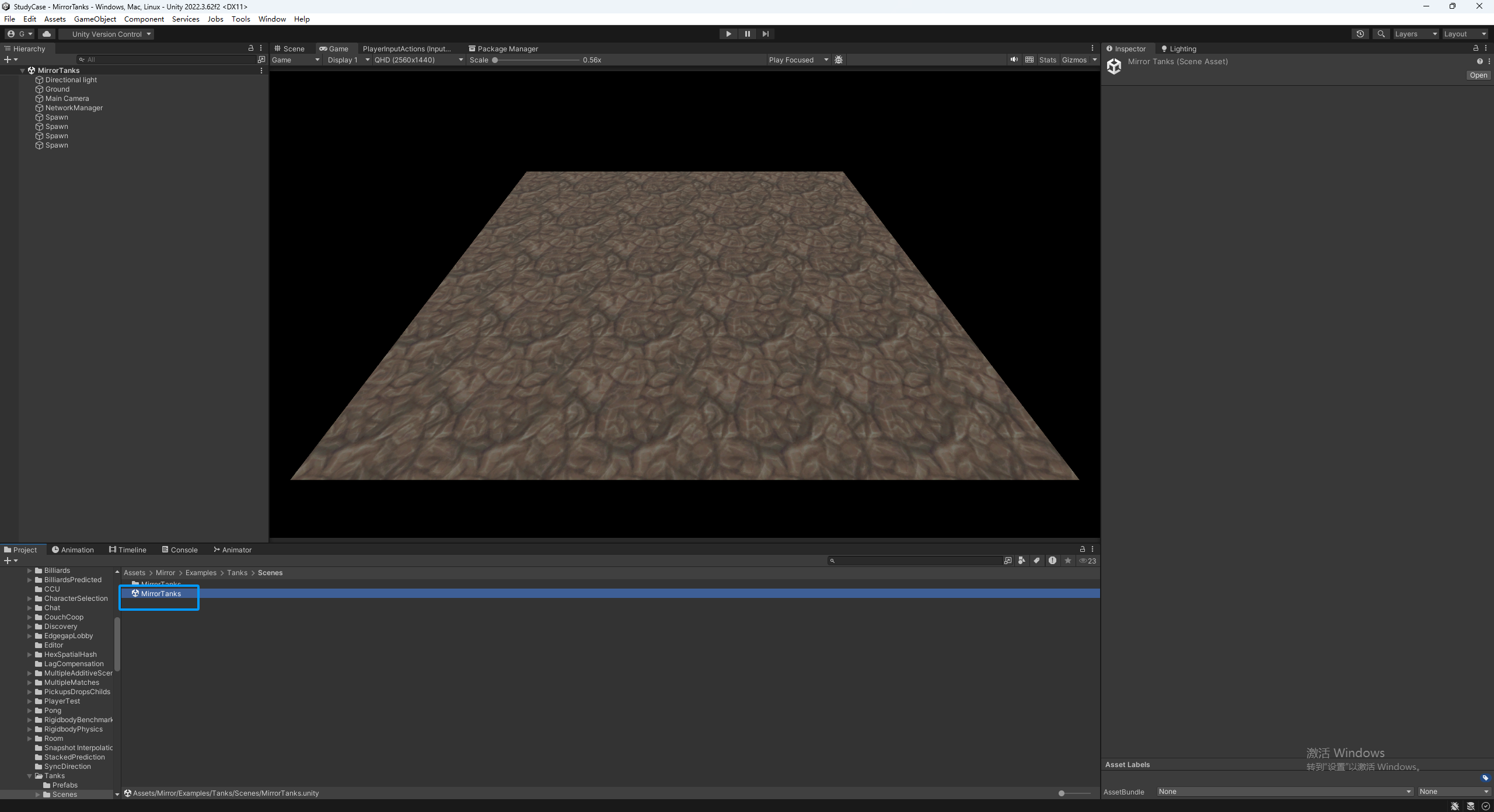Save search with star favorite icon
This screenshot has width=1494, height=812.
pyautogui.click(x=1067, y=561)
